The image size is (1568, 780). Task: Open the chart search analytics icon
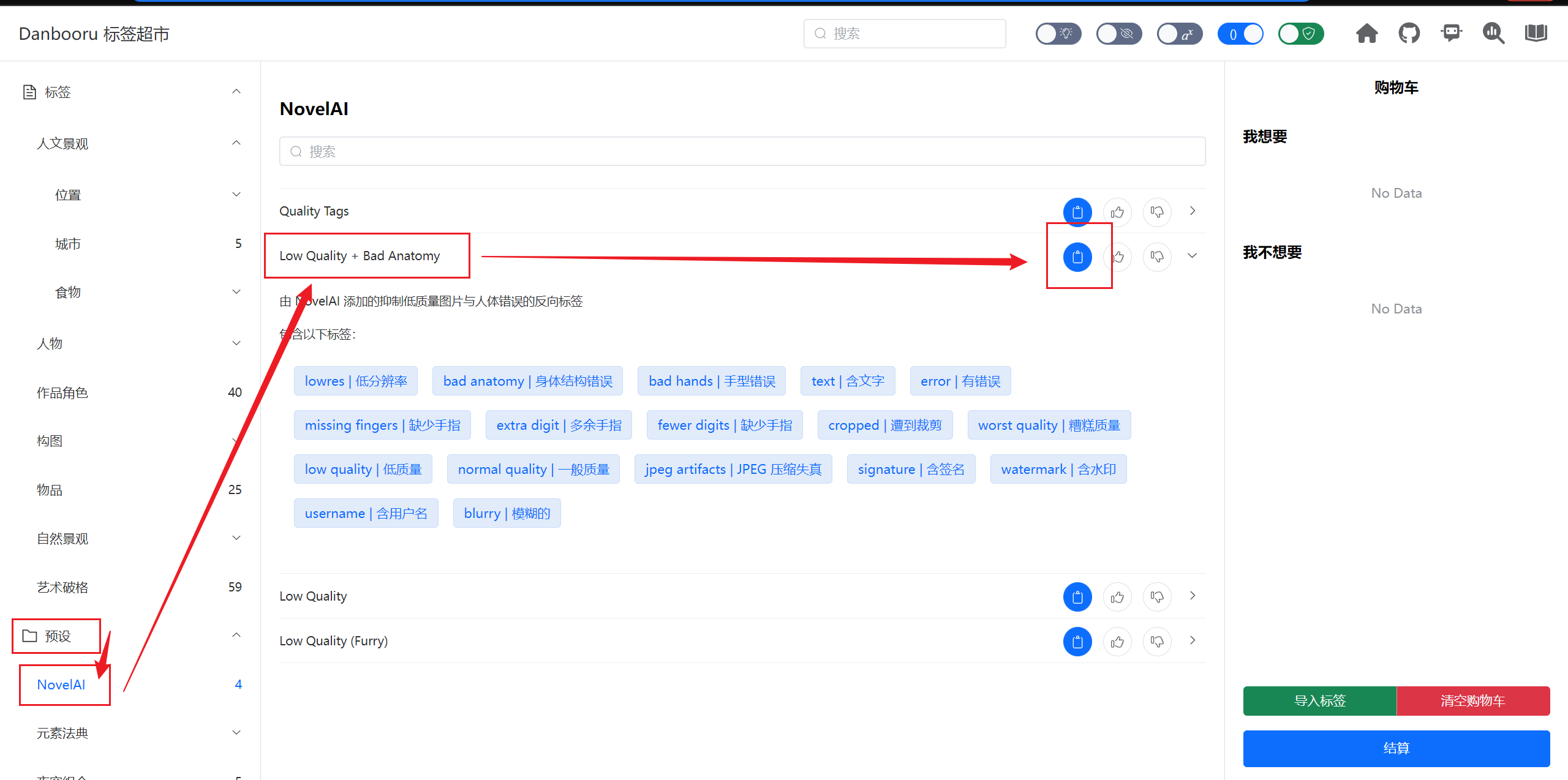1493,33
